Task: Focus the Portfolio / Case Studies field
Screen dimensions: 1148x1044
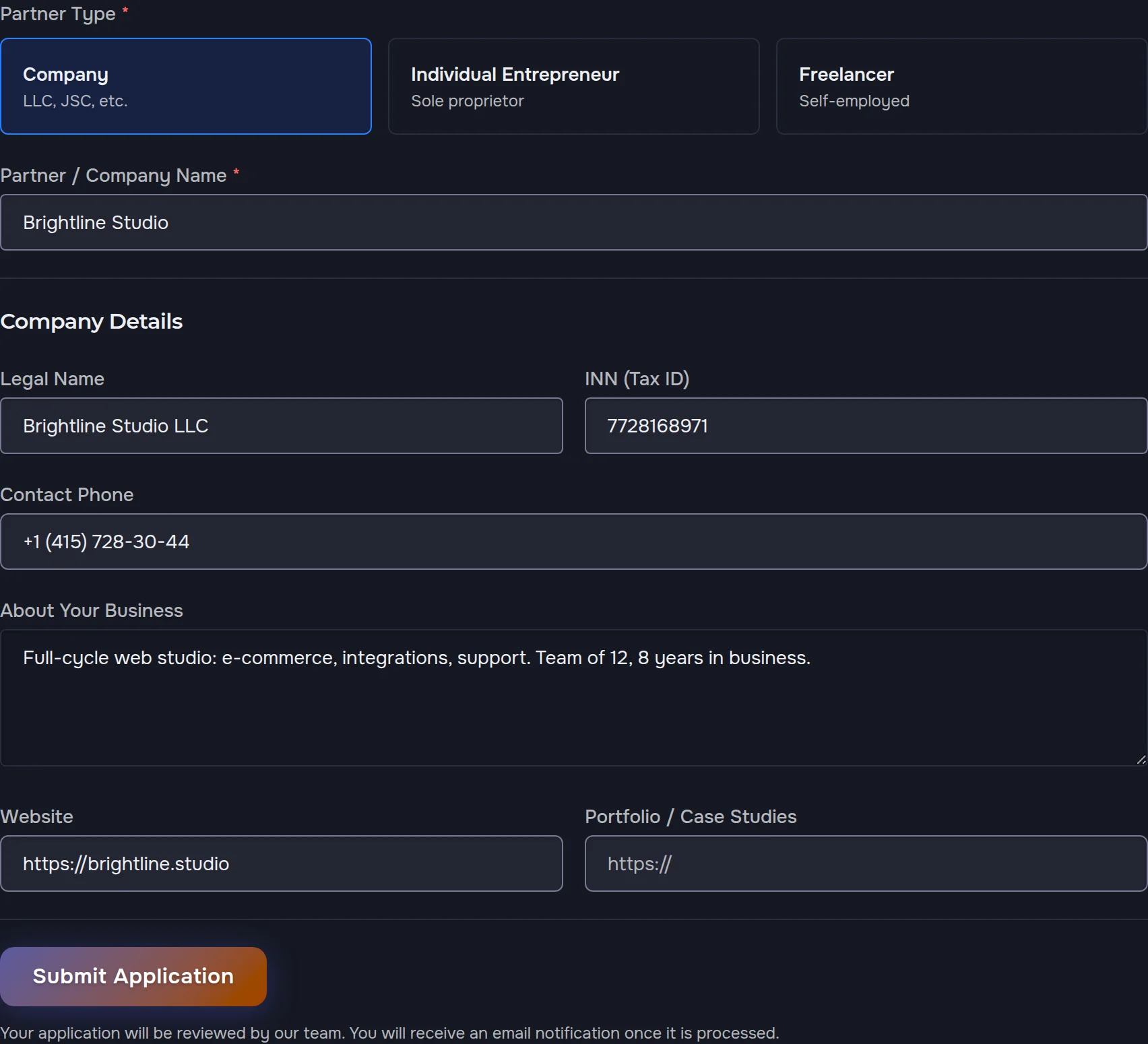Action: (866, 863)
